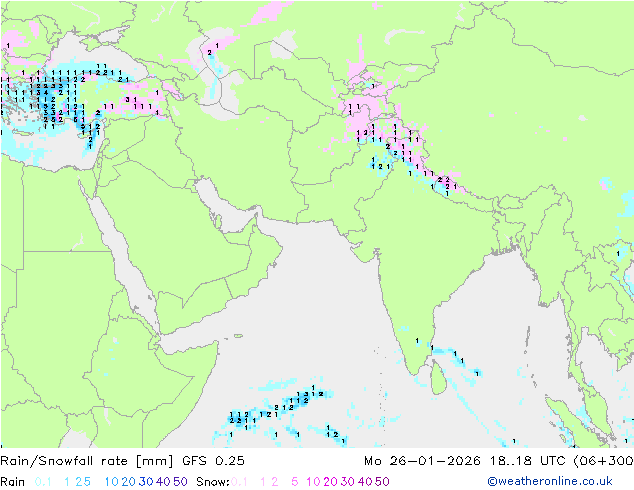Select the 'Rain/Snowfall rate [mm]' title text
This screenshot has height=490, width=634.
point(87,461)
